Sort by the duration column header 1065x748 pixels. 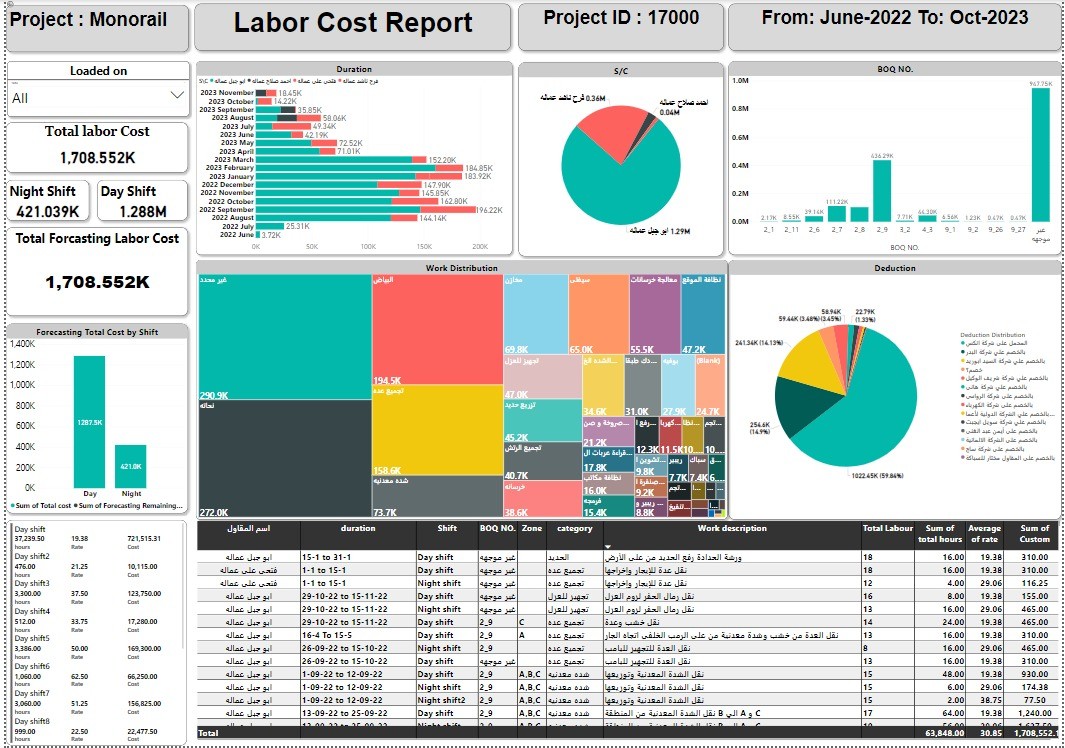pos(358,529)
